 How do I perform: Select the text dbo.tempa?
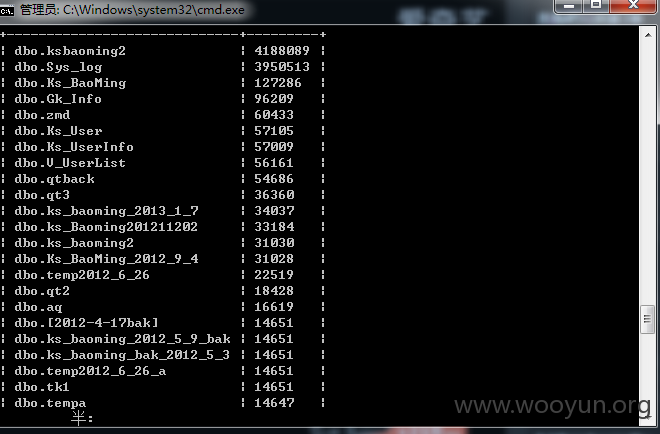[50, 403]
